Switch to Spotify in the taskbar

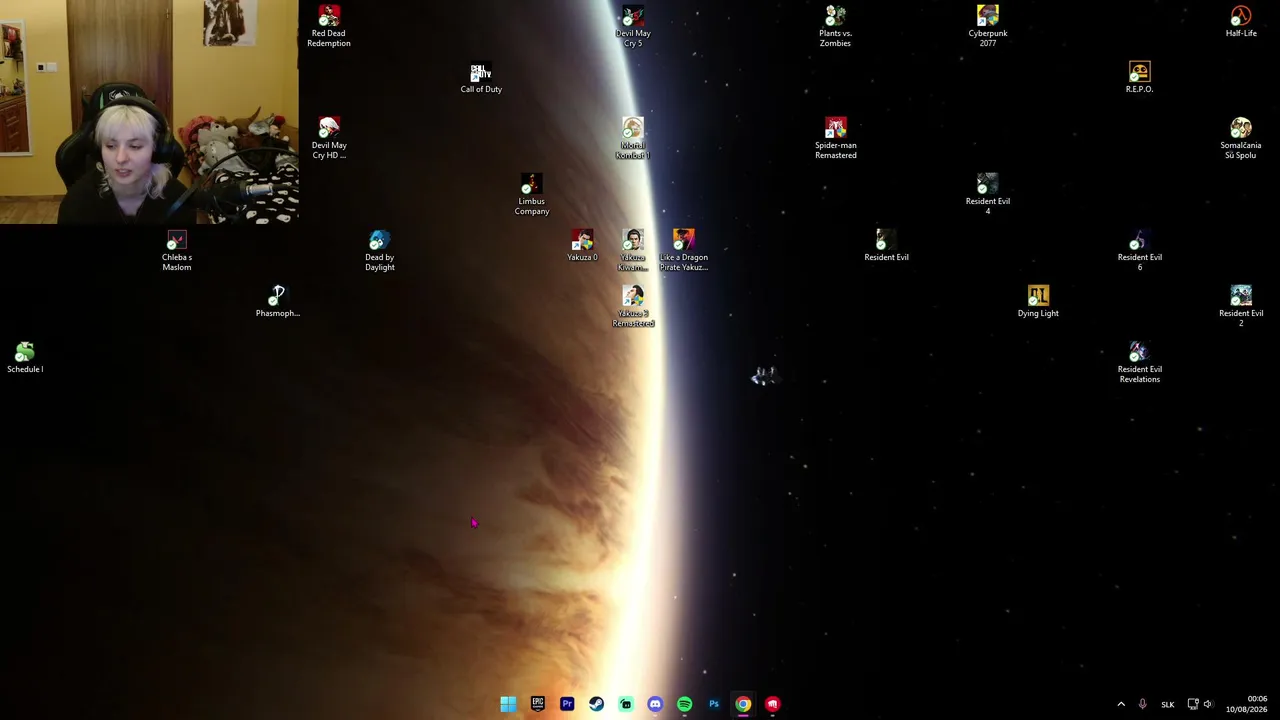(684, 704)
